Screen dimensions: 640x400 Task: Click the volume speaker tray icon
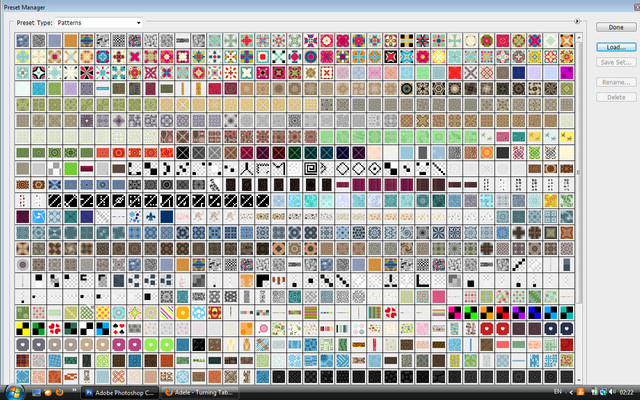pos(611,392)
